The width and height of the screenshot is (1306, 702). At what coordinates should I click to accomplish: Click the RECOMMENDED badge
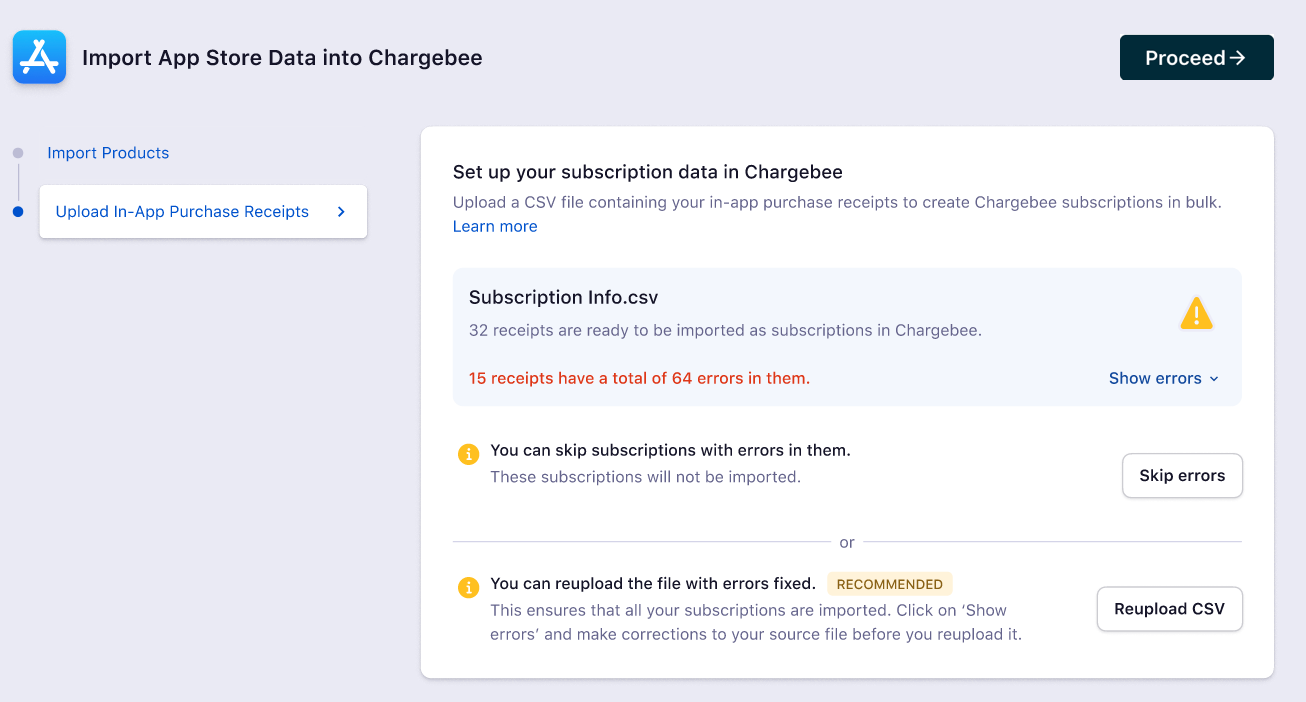[889, 584]
